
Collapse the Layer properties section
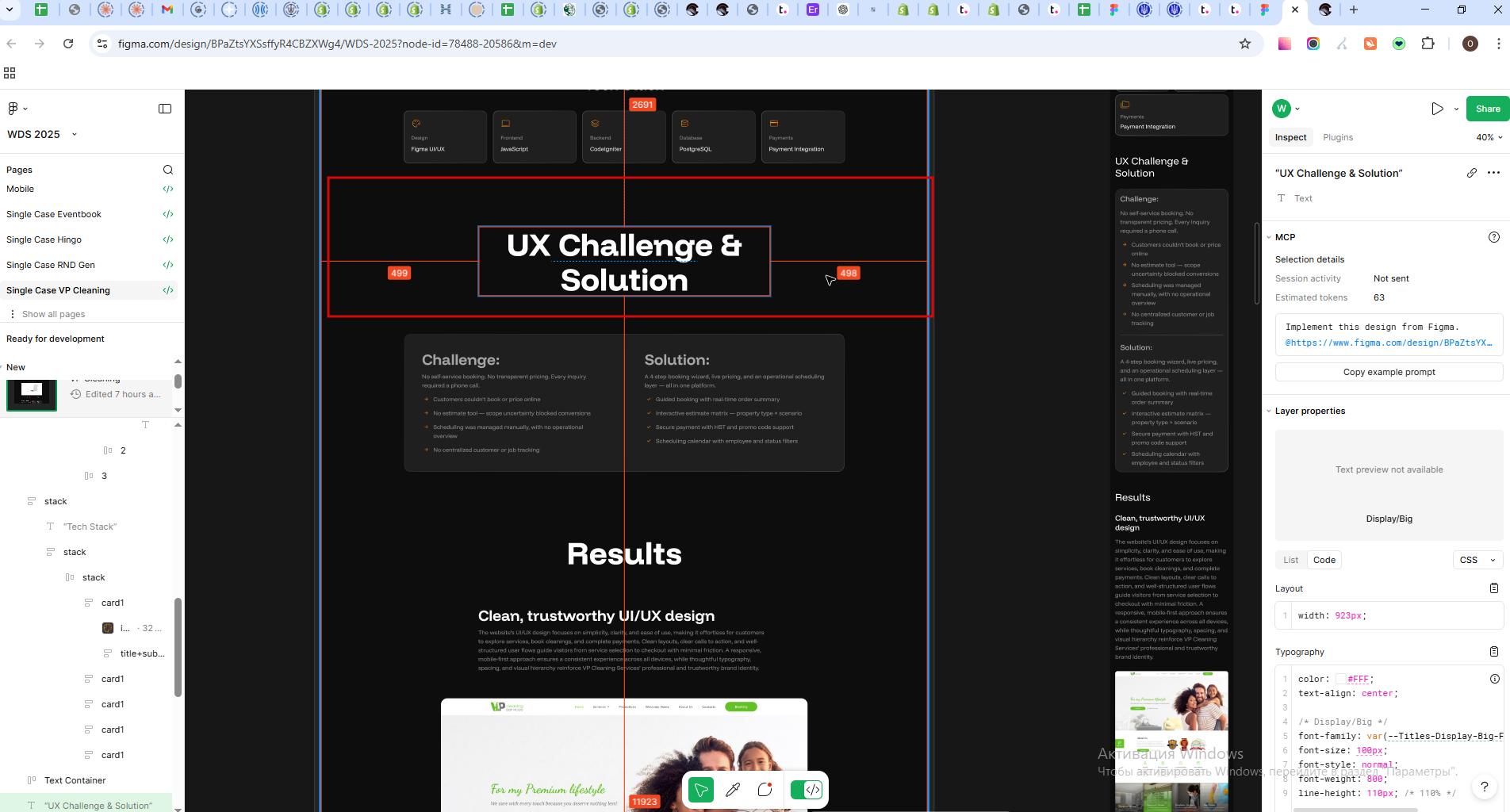point(1269,411)
